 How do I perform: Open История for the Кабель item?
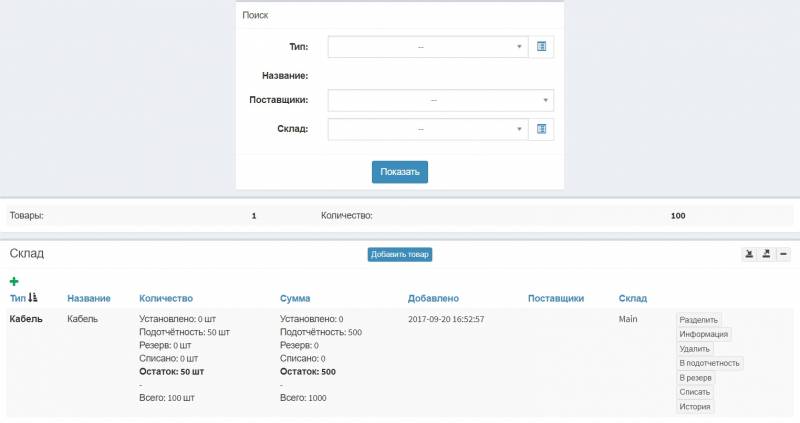coord(694,407)
